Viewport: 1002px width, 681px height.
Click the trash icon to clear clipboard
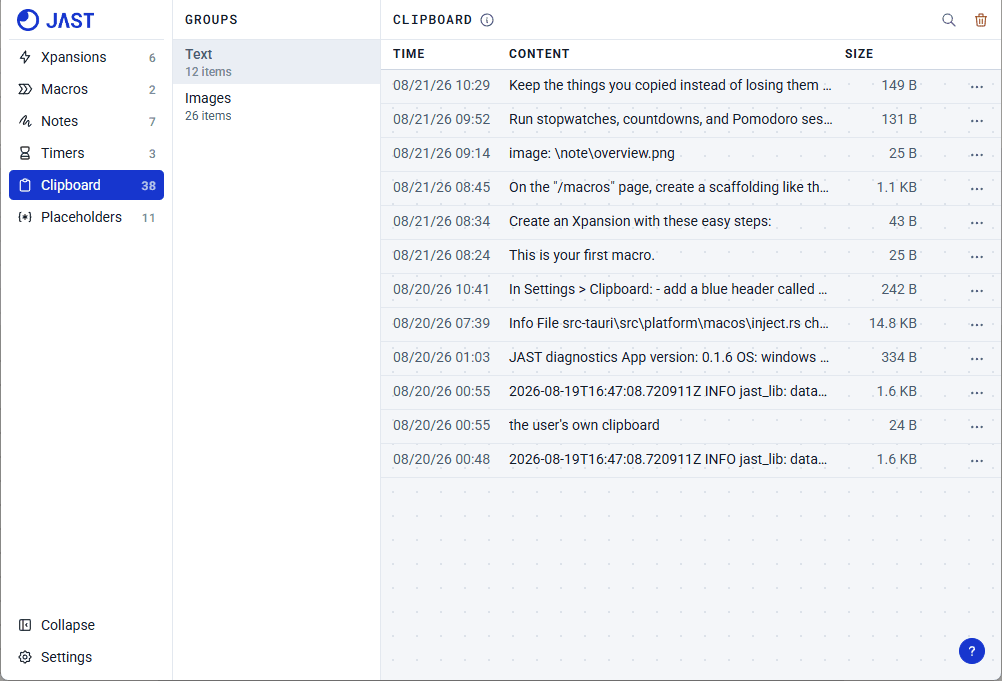click(x=981, y=20)
